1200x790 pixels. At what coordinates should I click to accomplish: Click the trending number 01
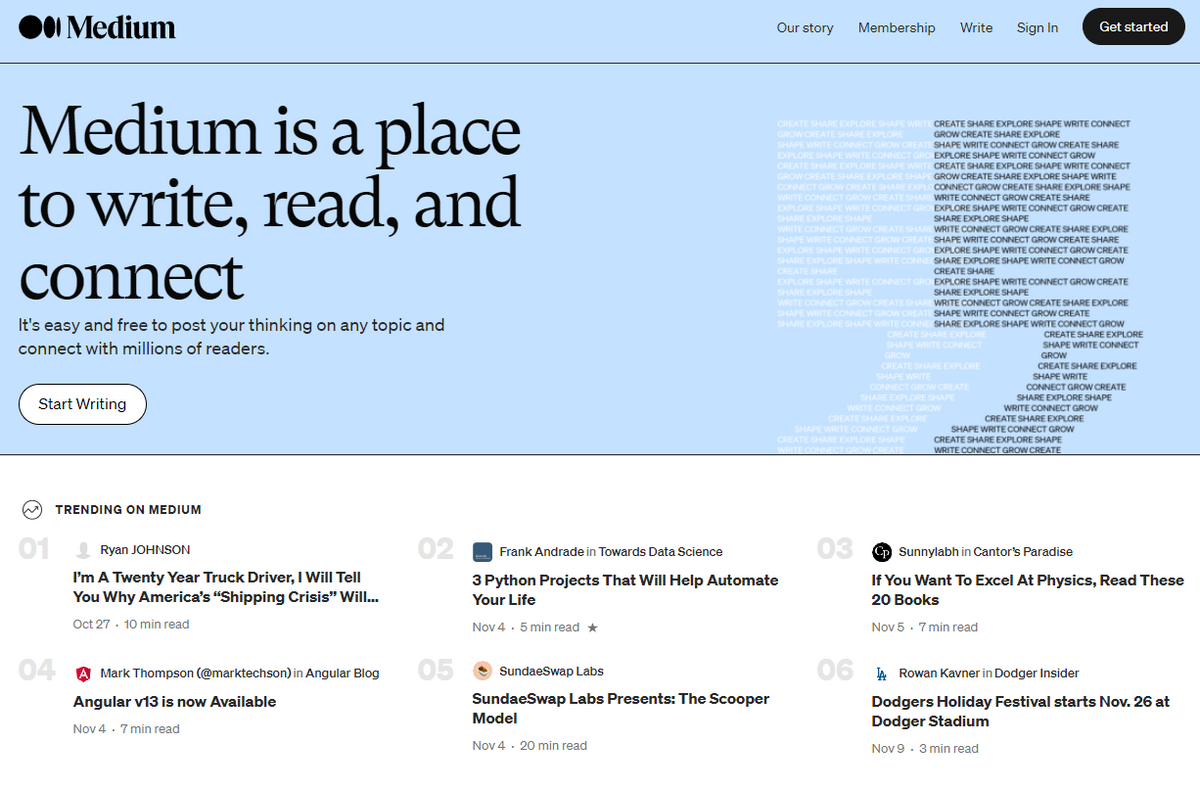(34, 548)
